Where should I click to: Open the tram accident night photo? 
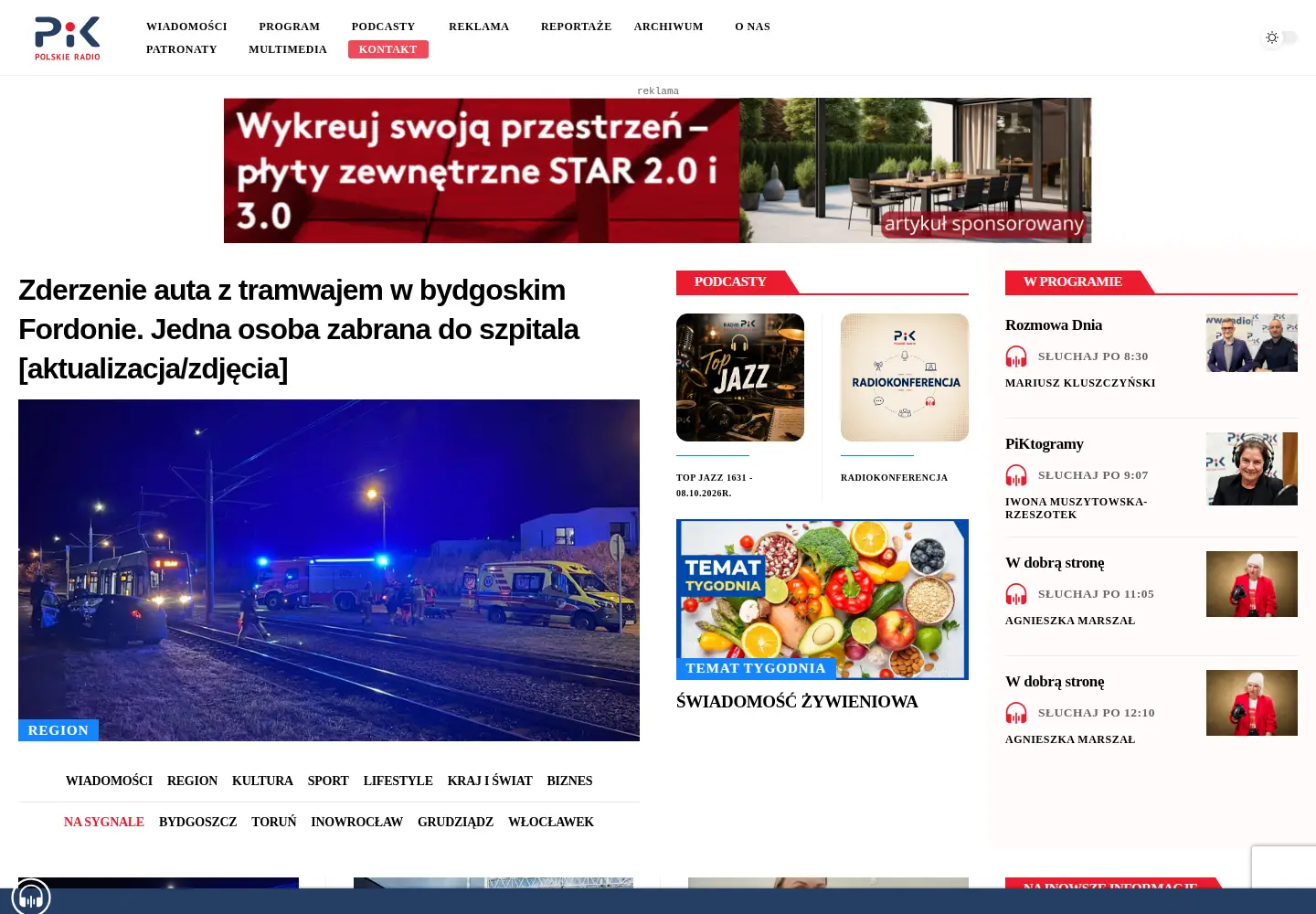[x=329, y=570]
